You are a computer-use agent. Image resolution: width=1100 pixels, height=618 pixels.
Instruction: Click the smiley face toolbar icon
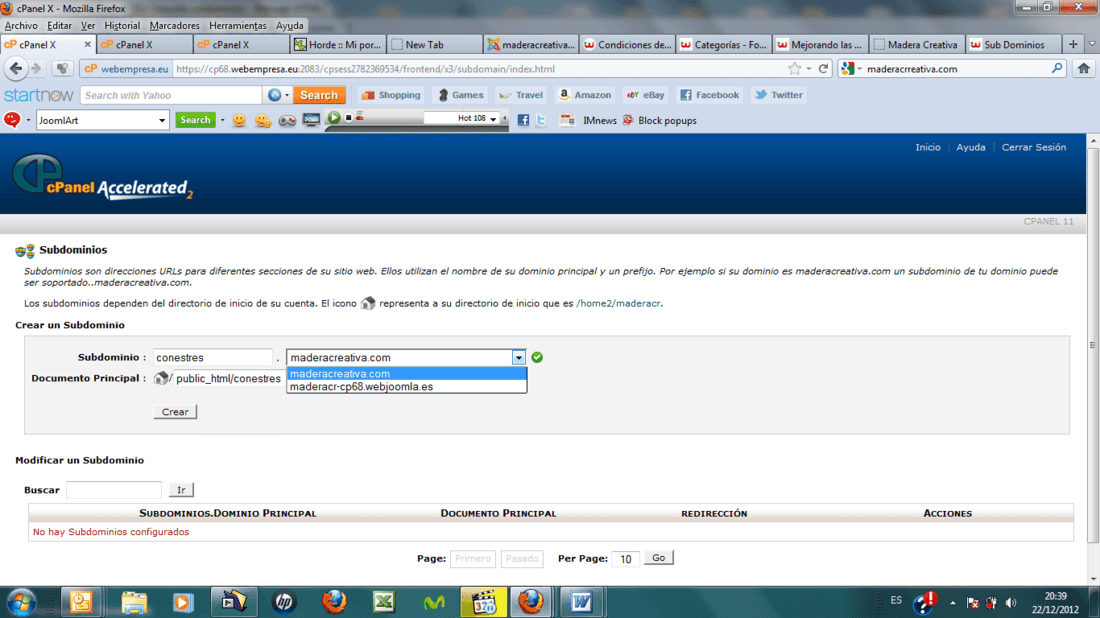(239, 120)
